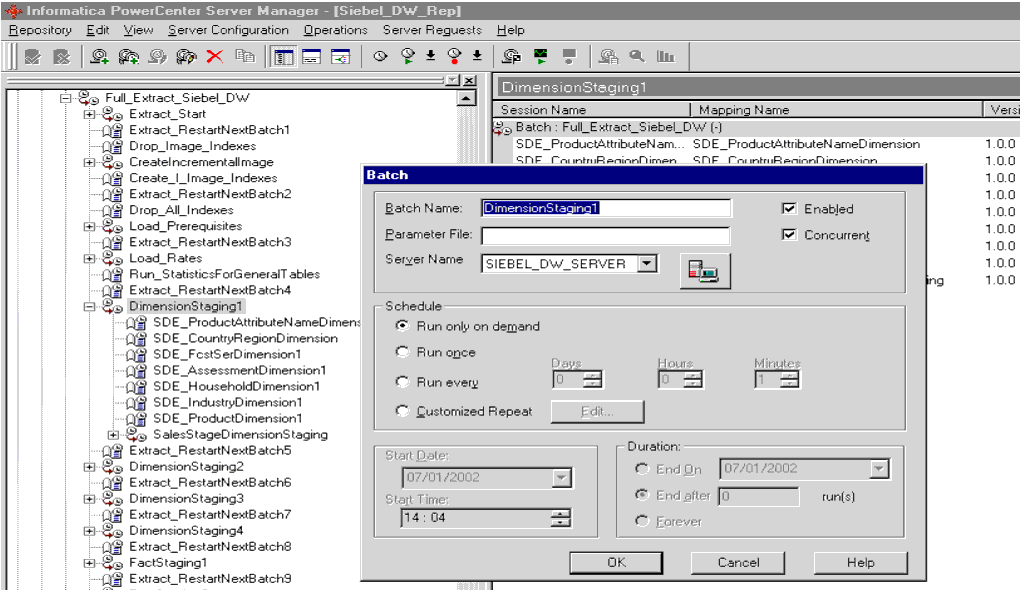Screen dimensions: 1020x590
Task: Expand the Load_Prerequisites tree node
Action: (x=89, y=226)
